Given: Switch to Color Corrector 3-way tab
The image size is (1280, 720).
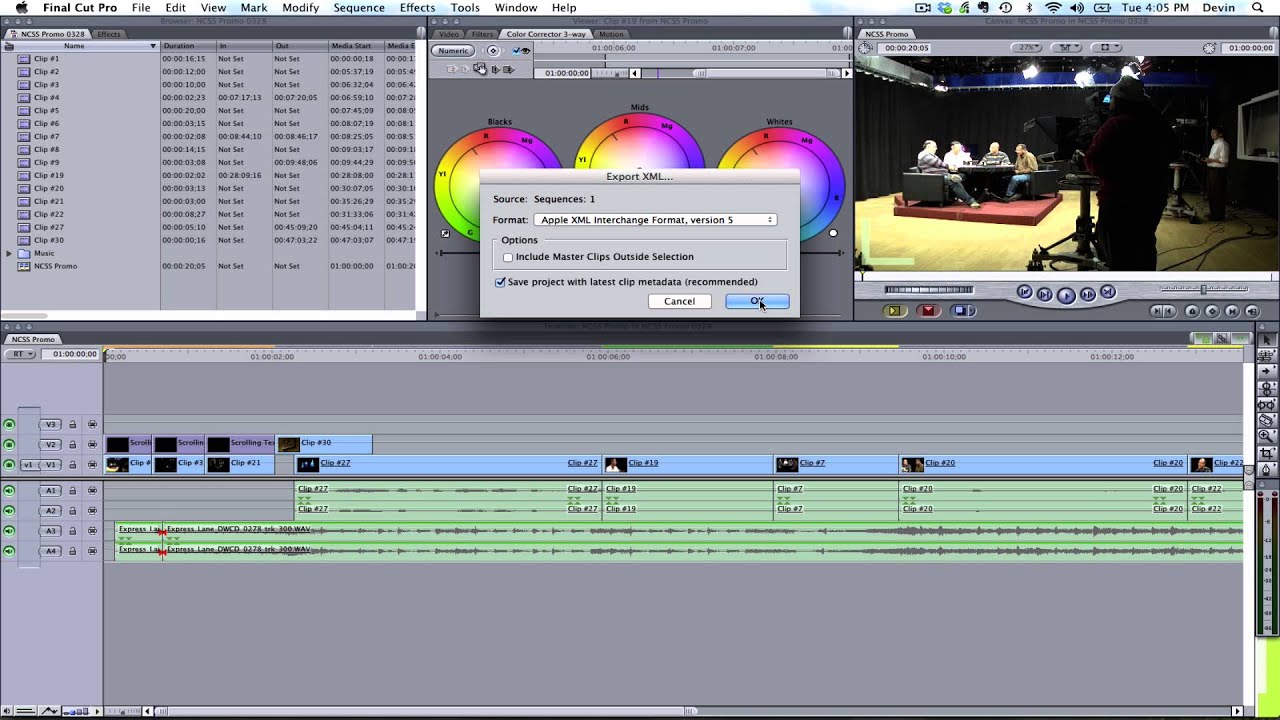Looking at the screenshot, I should (546, 34).
